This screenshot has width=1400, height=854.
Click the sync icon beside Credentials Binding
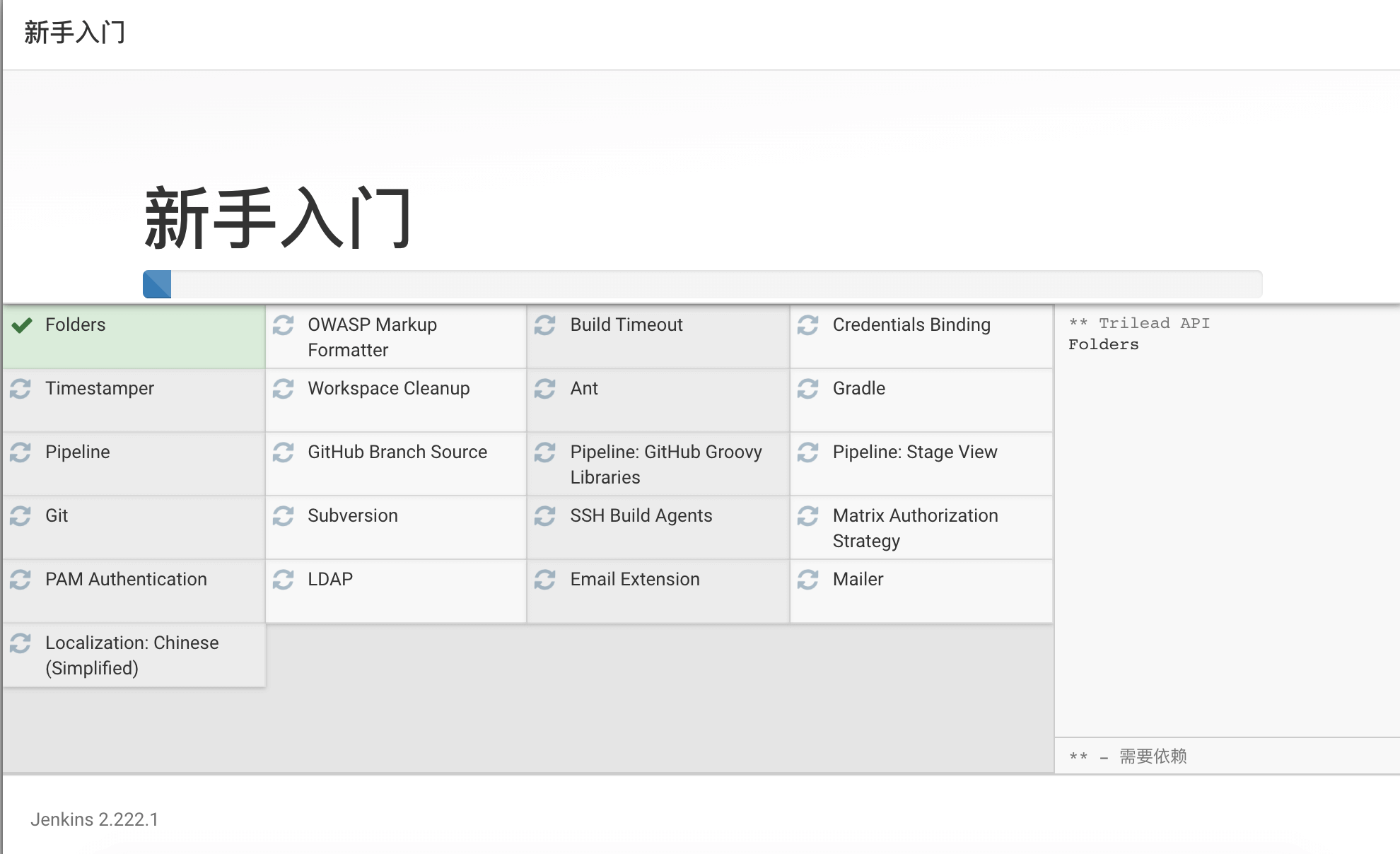(x=807, y=325)
